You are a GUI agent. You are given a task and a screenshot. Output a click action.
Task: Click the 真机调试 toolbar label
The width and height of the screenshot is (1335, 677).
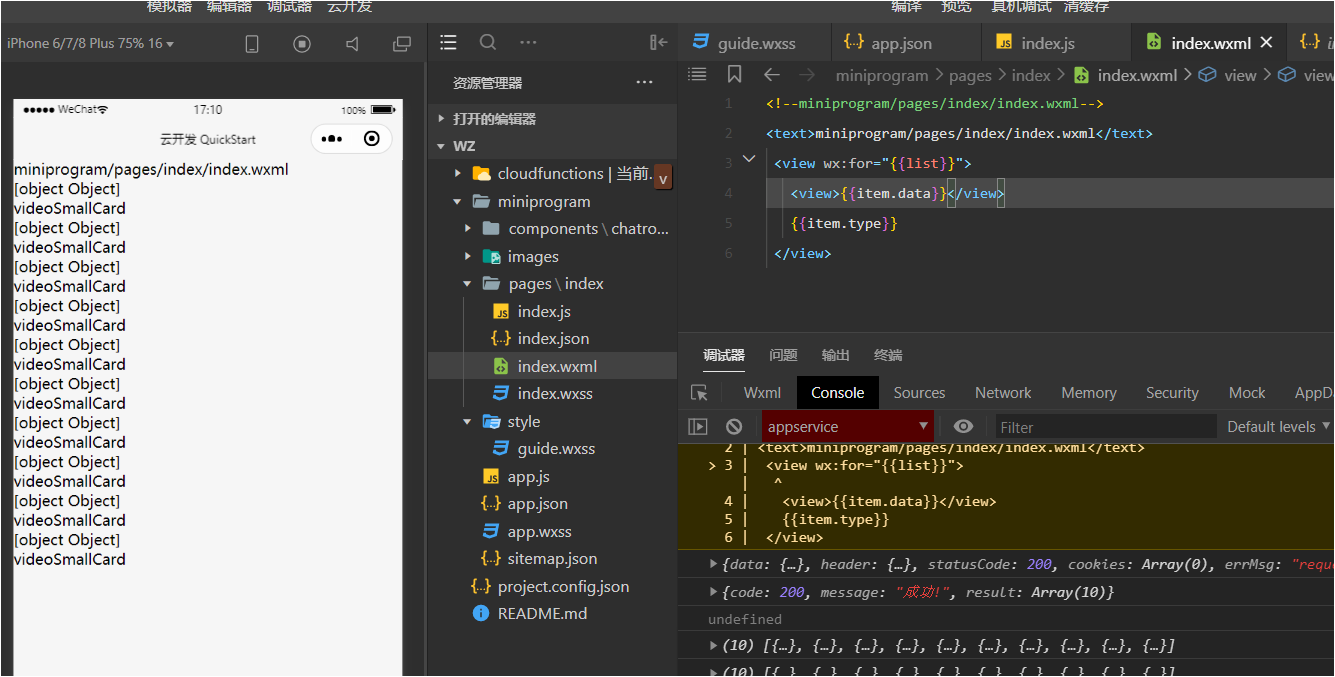1021,6
